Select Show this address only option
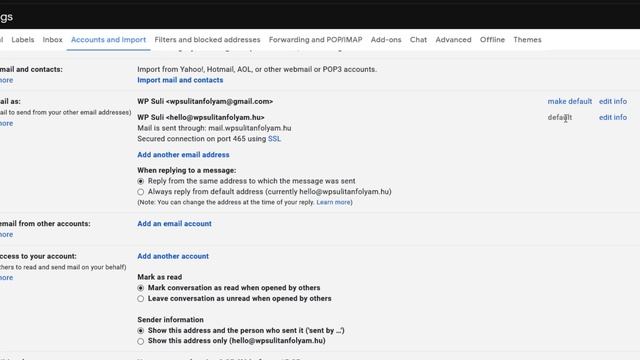This screenshot has height=360, width=640. (x=140, y=341)
